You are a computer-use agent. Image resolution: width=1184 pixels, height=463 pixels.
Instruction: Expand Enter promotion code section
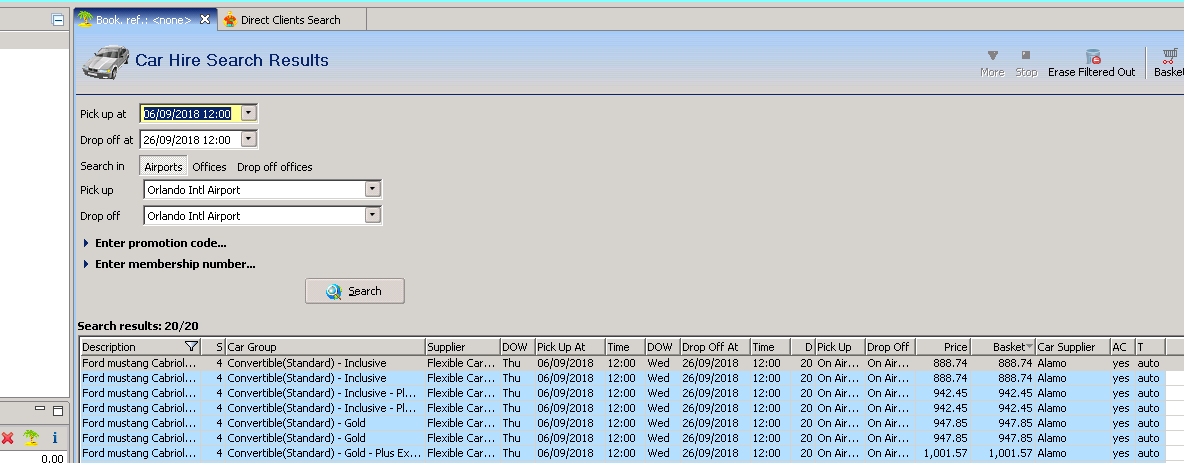(x=155, y=243)
